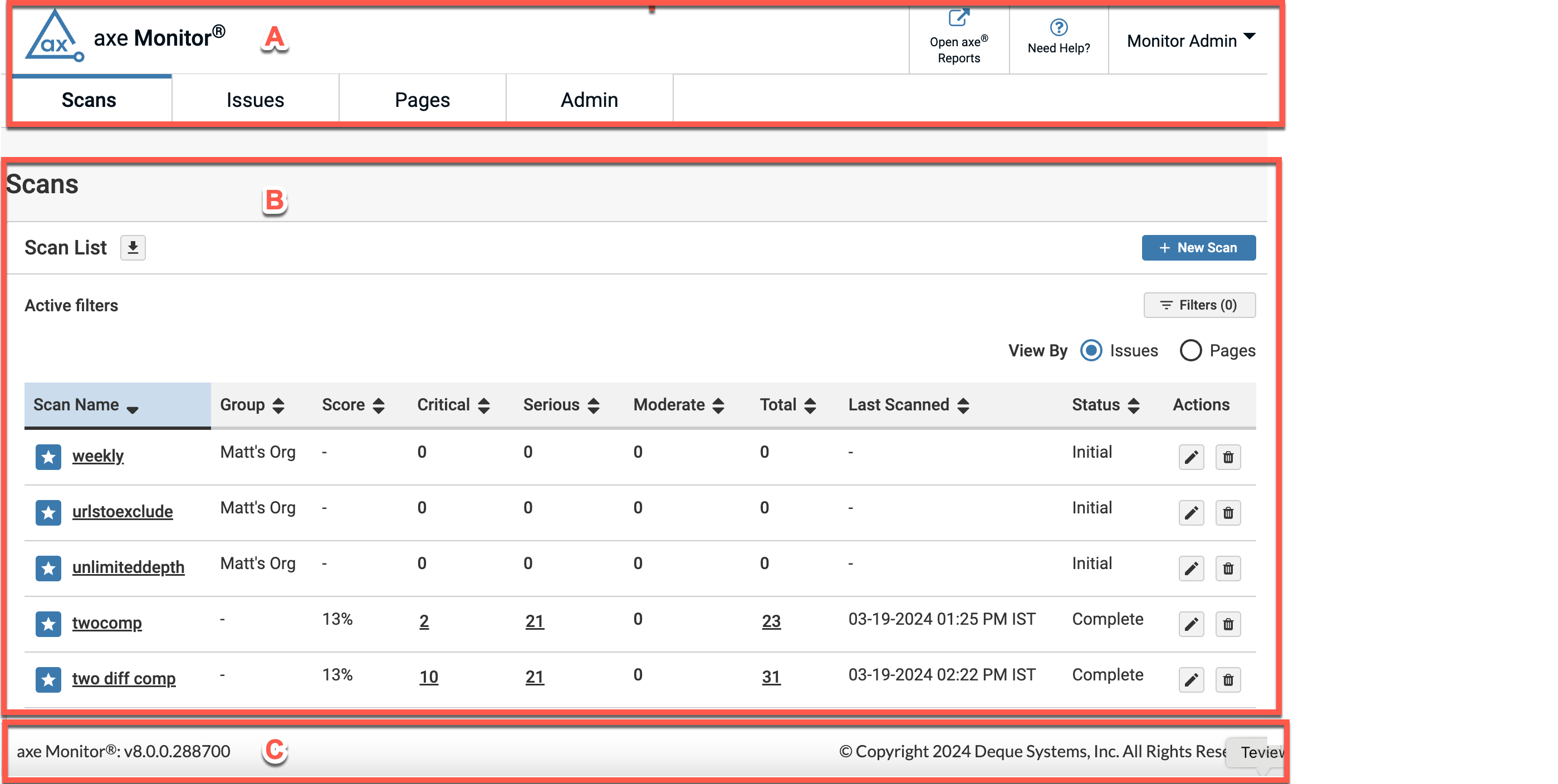The width and height of the screenshot is (1558, 784).
Task: Edit the unlimiteddepth scan with pencil icon
Action: (1191, 569)
